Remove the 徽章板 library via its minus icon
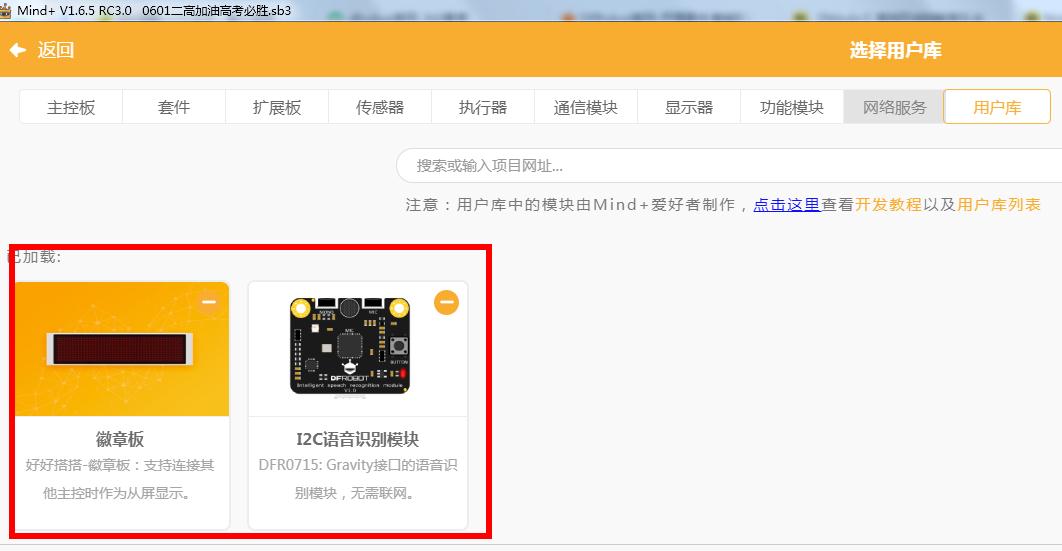Screen dimensions: 1062x551 (x=209, y=303)
